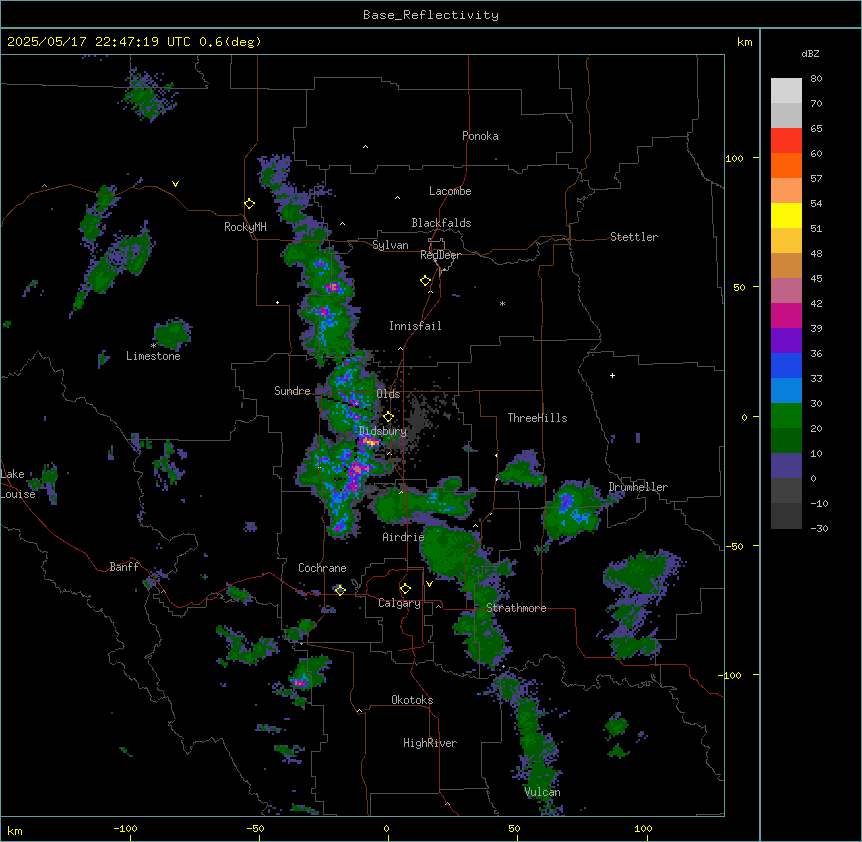Click the km unit label at bottom left

[x=15, y=831]
